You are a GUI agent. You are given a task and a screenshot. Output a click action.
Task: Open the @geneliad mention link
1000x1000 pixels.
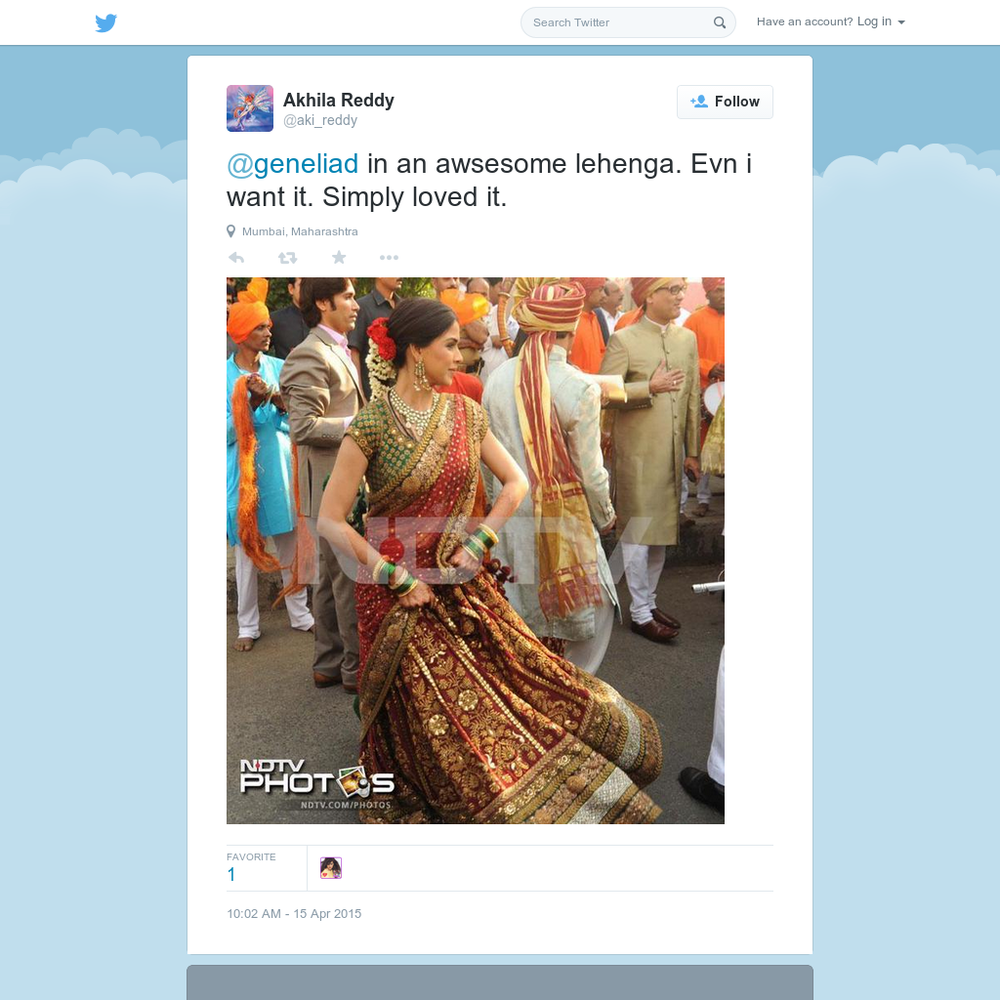(293, 164)
